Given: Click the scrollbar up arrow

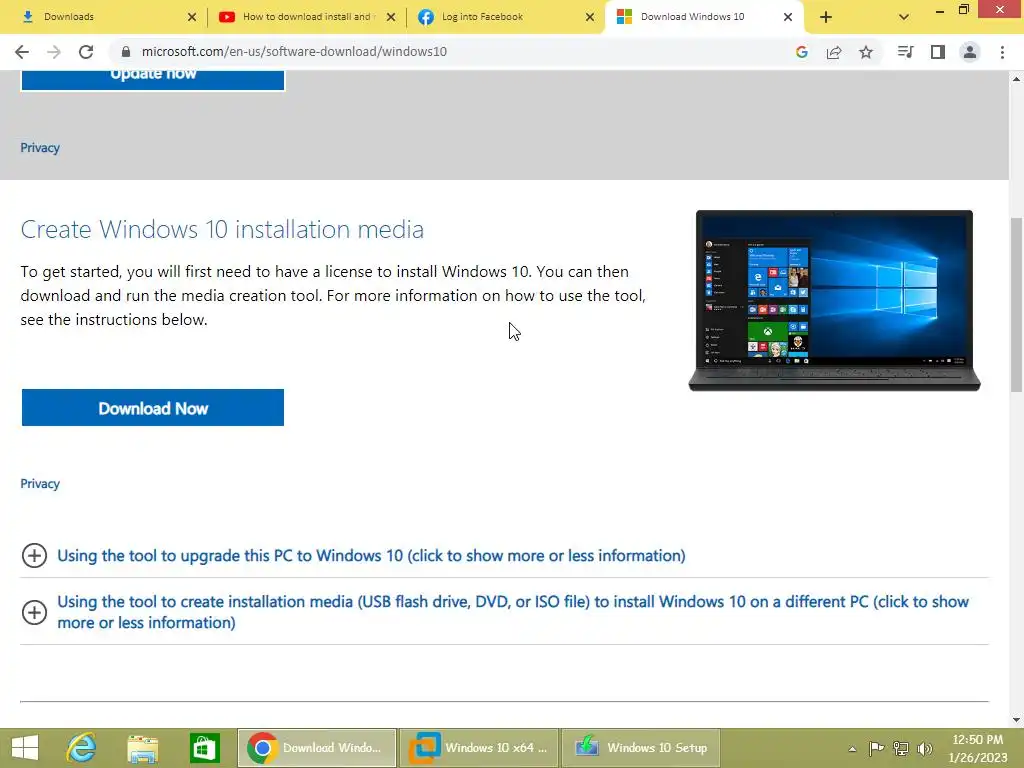Looking at the screenshot, I should [1016, 79].
